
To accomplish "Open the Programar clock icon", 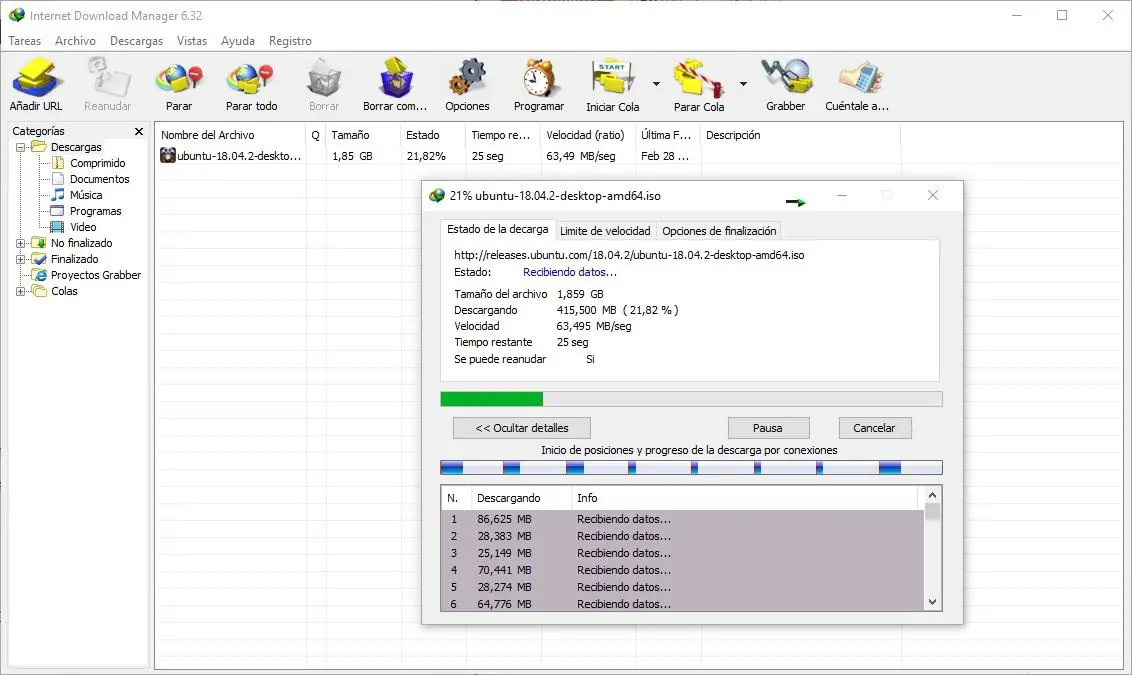I will point(539,78).
